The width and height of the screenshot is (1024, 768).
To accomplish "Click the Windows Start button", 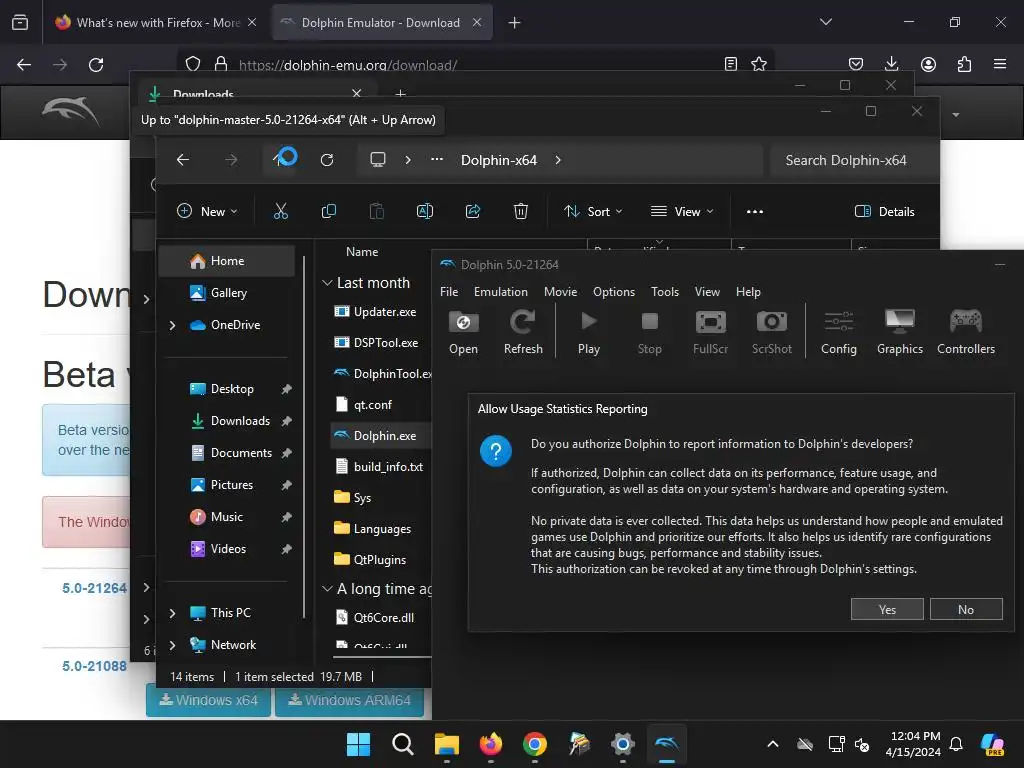I will coord(359,744).
